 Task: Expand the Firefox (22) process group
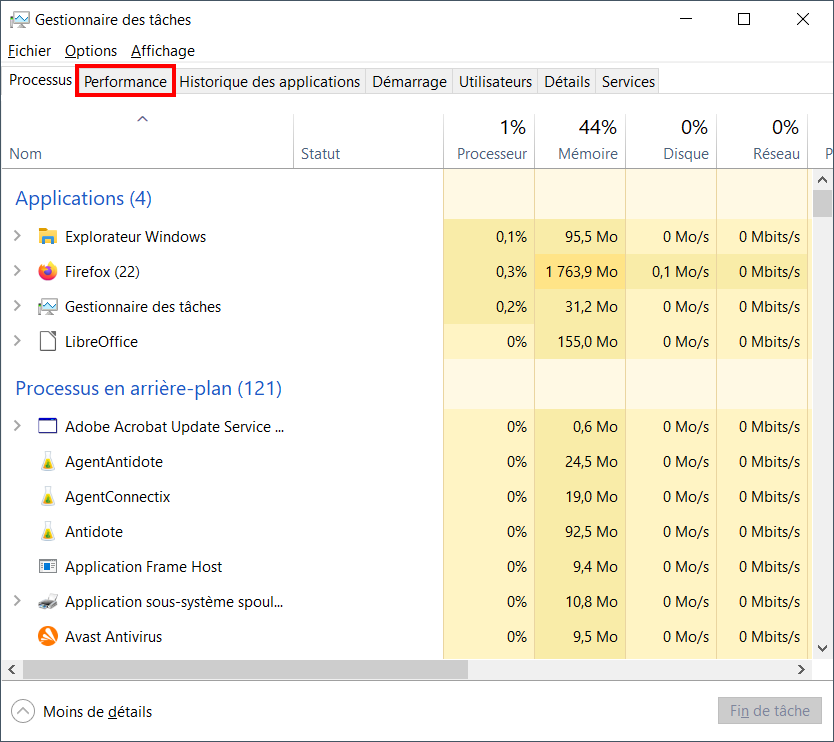tap(17, 271)
